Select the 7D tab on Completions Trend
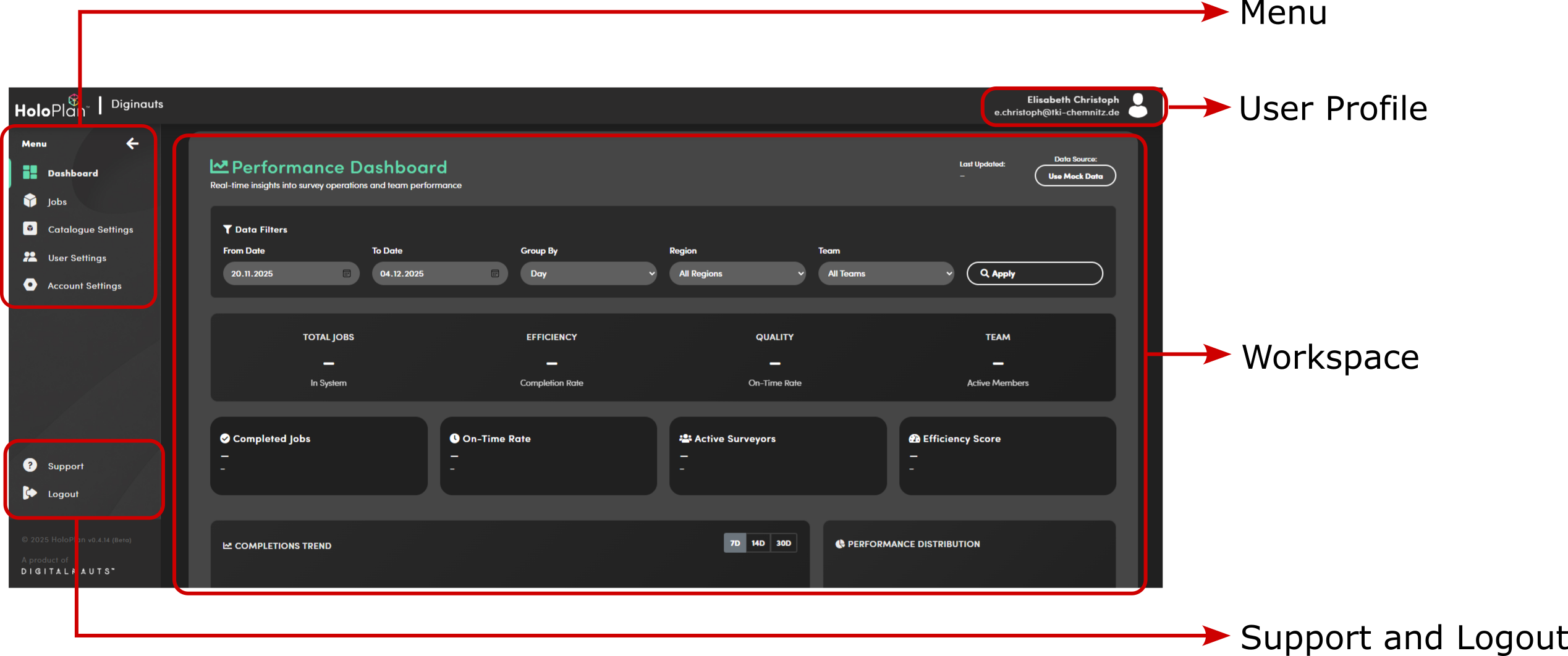1568x656 pixels. pos(734,543)
